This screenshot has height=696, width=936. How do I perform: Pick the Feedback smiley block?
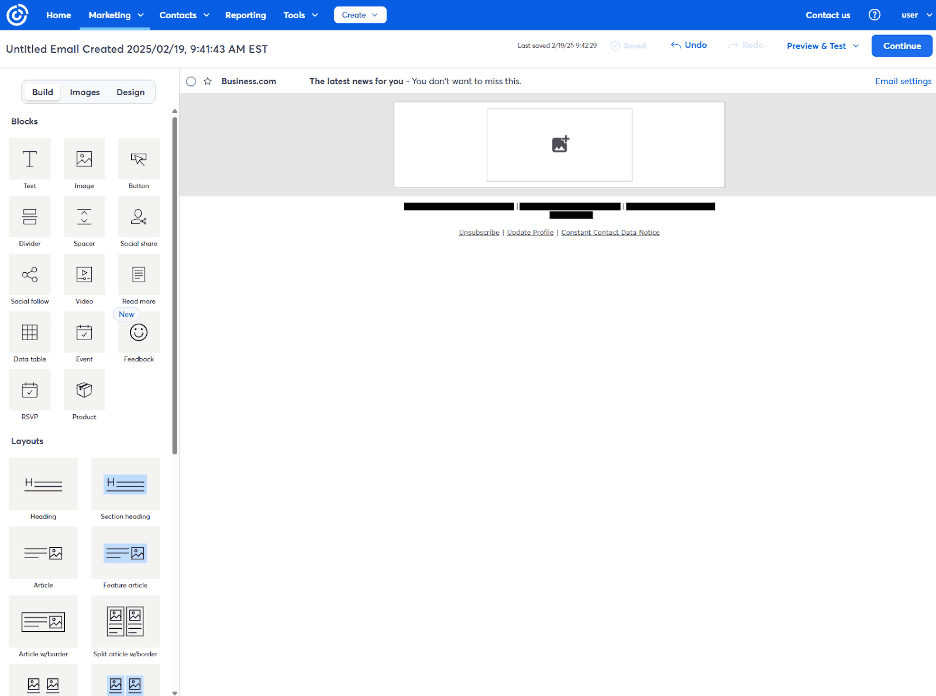tap(139, 332)
